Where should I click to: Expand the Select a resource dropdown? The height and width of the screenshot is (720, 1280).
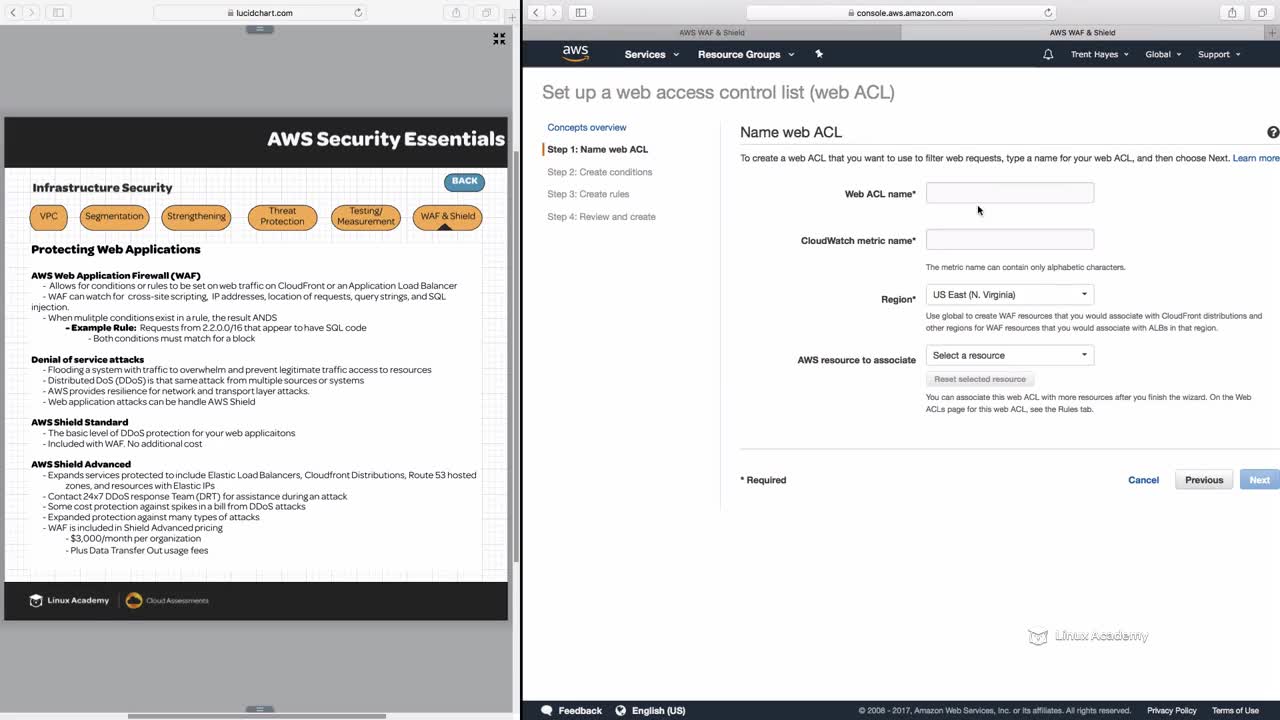tap(1010, 355)
